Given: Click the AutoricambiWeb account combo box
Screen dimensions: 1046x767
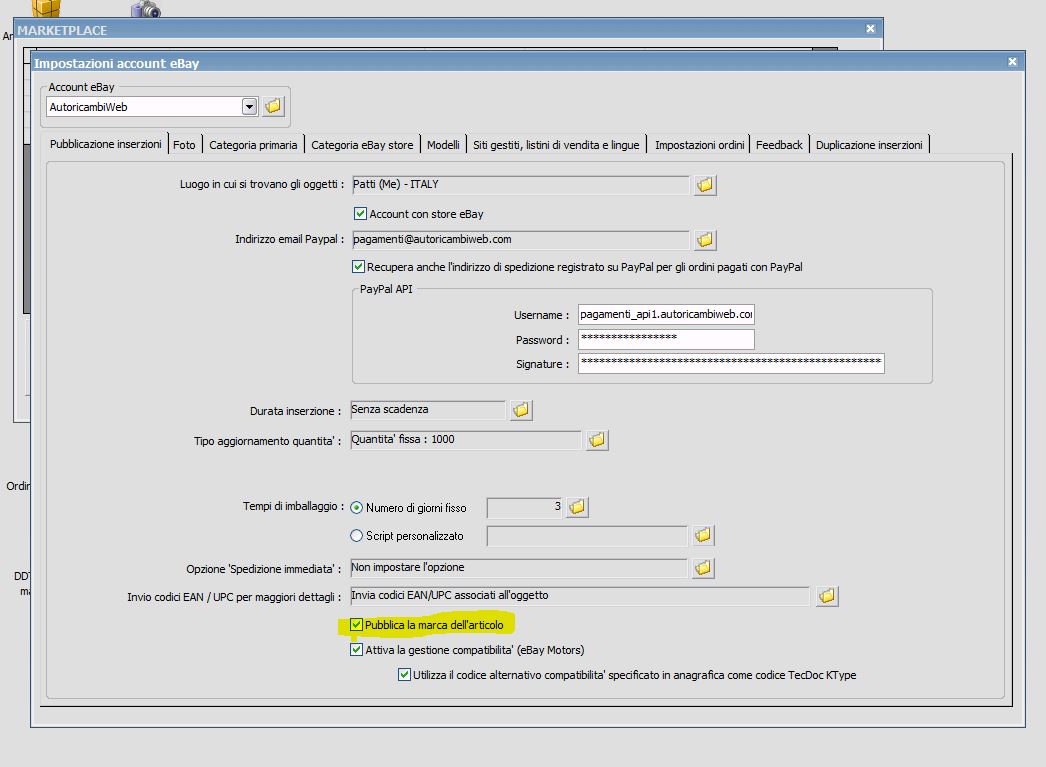Looking at the screenshot, I should coord(152,107).
